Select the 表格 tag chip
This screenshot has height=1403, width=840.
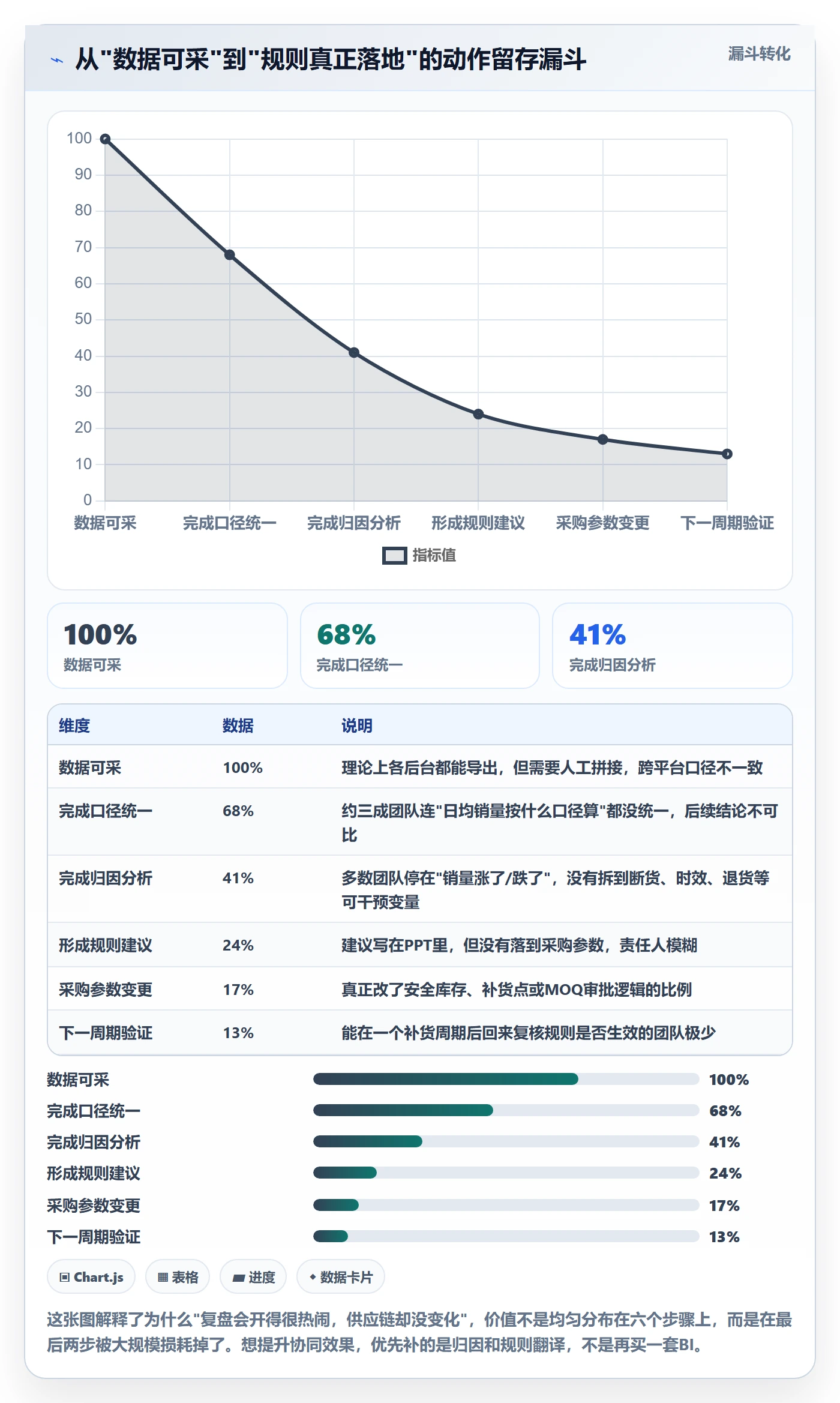[x=178, y=1277]
